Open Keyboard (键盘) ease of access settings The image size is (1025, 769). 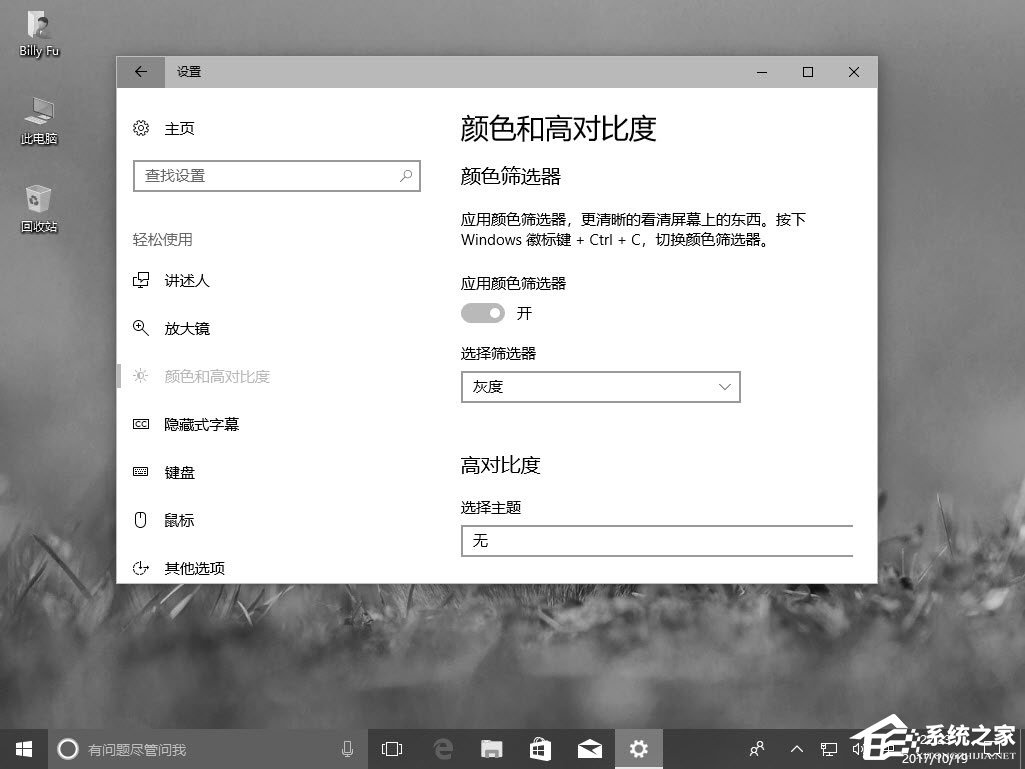[x=178, y=472]
